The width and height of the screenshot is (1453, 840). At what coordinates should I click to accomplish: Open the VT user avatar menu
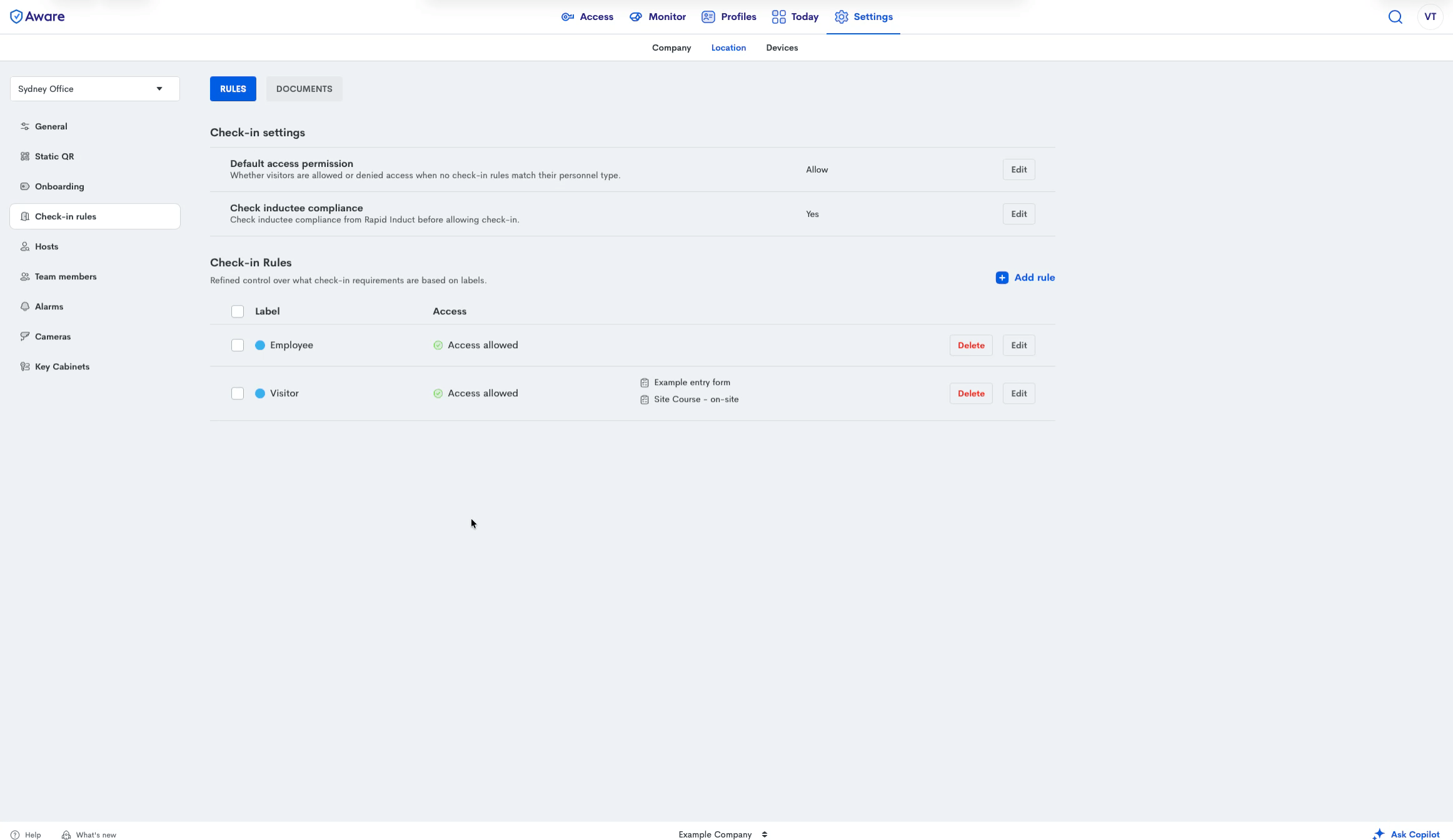click(1430, 17)
